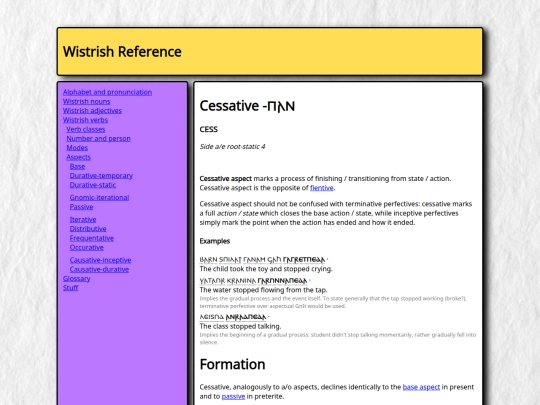540x405 pixels.
Task: Open Causative-durative aspect page
Action: coord(99,270)
